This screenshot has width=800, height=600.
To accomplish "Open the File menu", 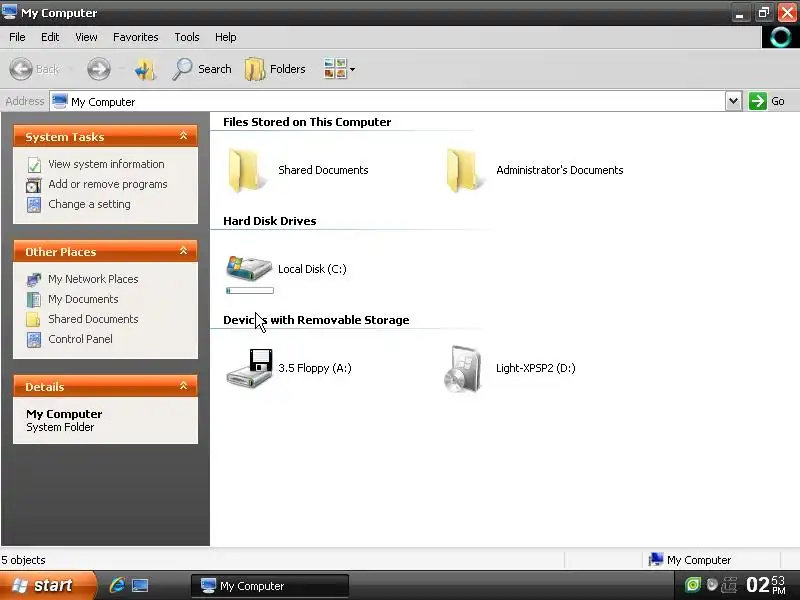I will tap(17, 37).
